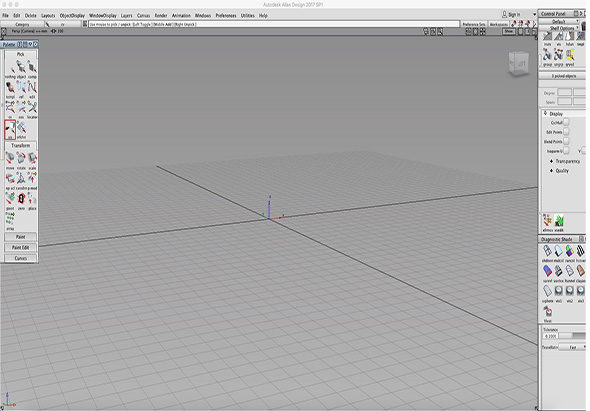The image size is (590, 411).
Task: Open the Paint palette tab
Action: (x=21, y=237)
